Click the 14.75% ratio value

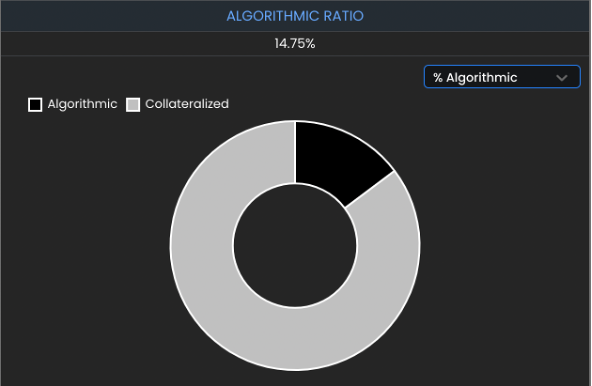[x=295, y=43]
